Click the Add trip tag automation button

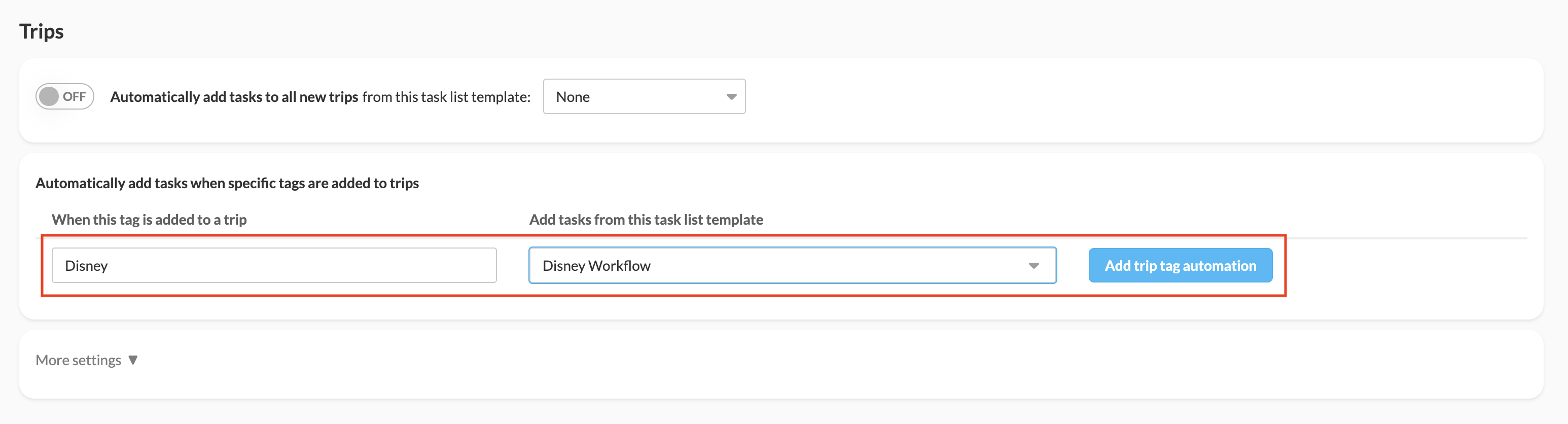coord(1180,266)
